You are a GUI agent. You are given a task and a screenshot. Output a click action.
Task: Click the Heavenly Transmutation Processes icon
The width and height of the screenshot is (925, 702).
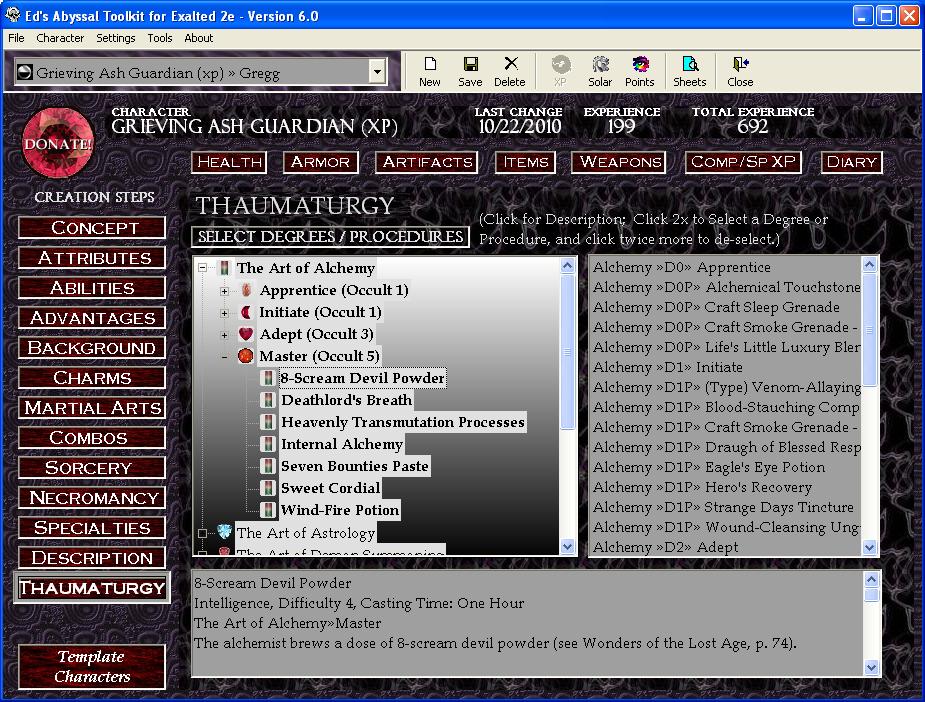click(x=268, y=422)
